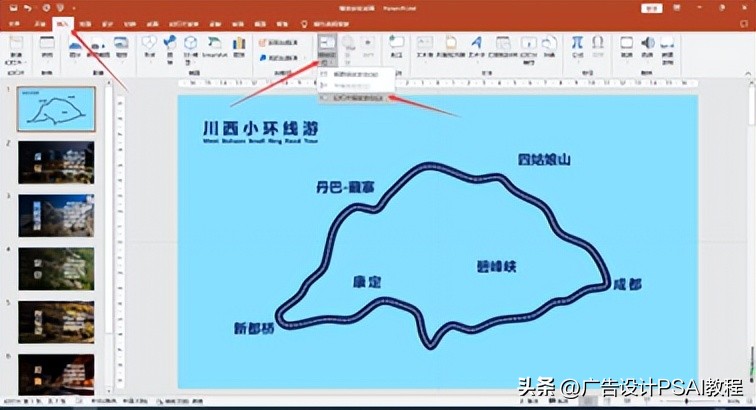756x410 pixels.
Task: Adjust the zoom slider in status bar
Action: [x=687, y=401]
